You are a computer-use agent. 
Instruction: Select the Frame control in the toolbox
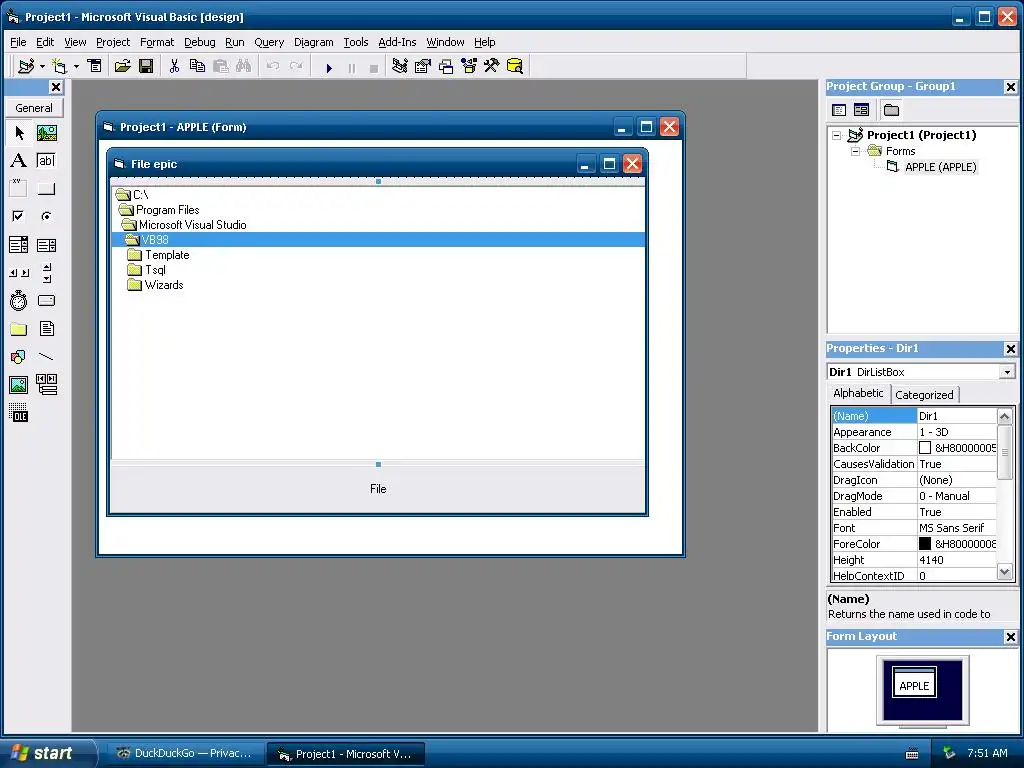(x=19, y=188)
